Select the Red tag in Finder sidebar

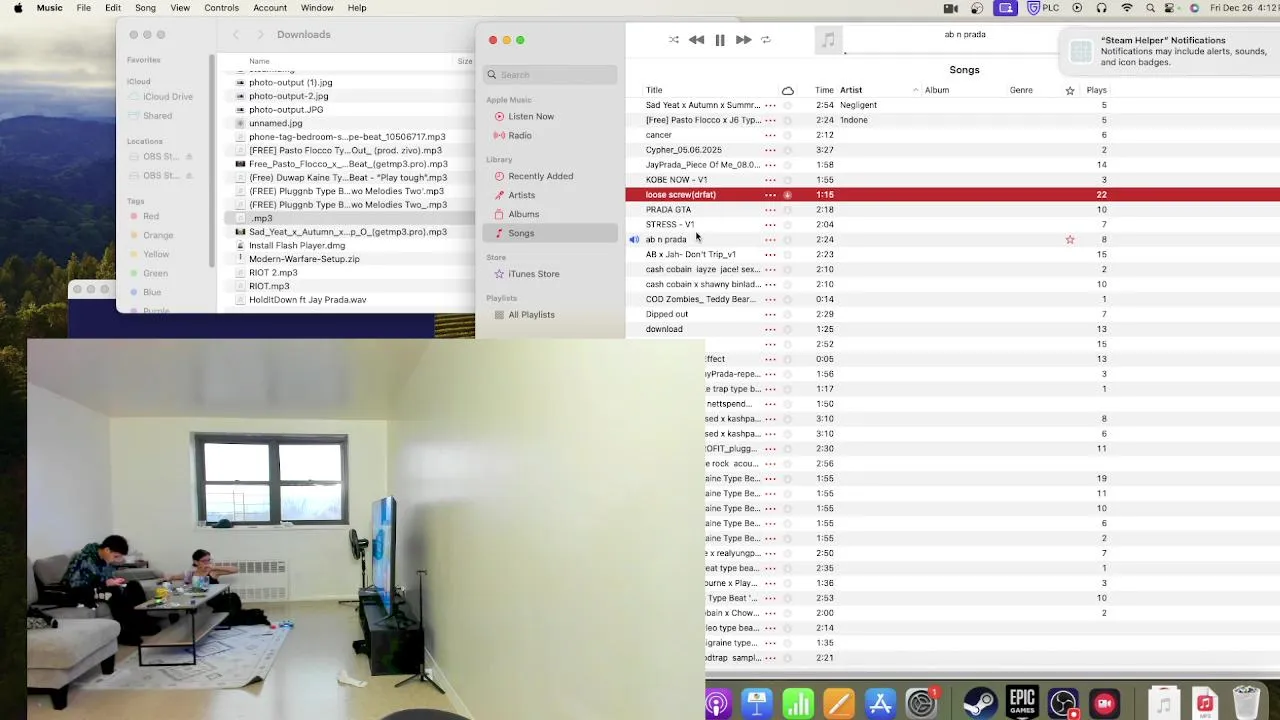tap(143, 216)
